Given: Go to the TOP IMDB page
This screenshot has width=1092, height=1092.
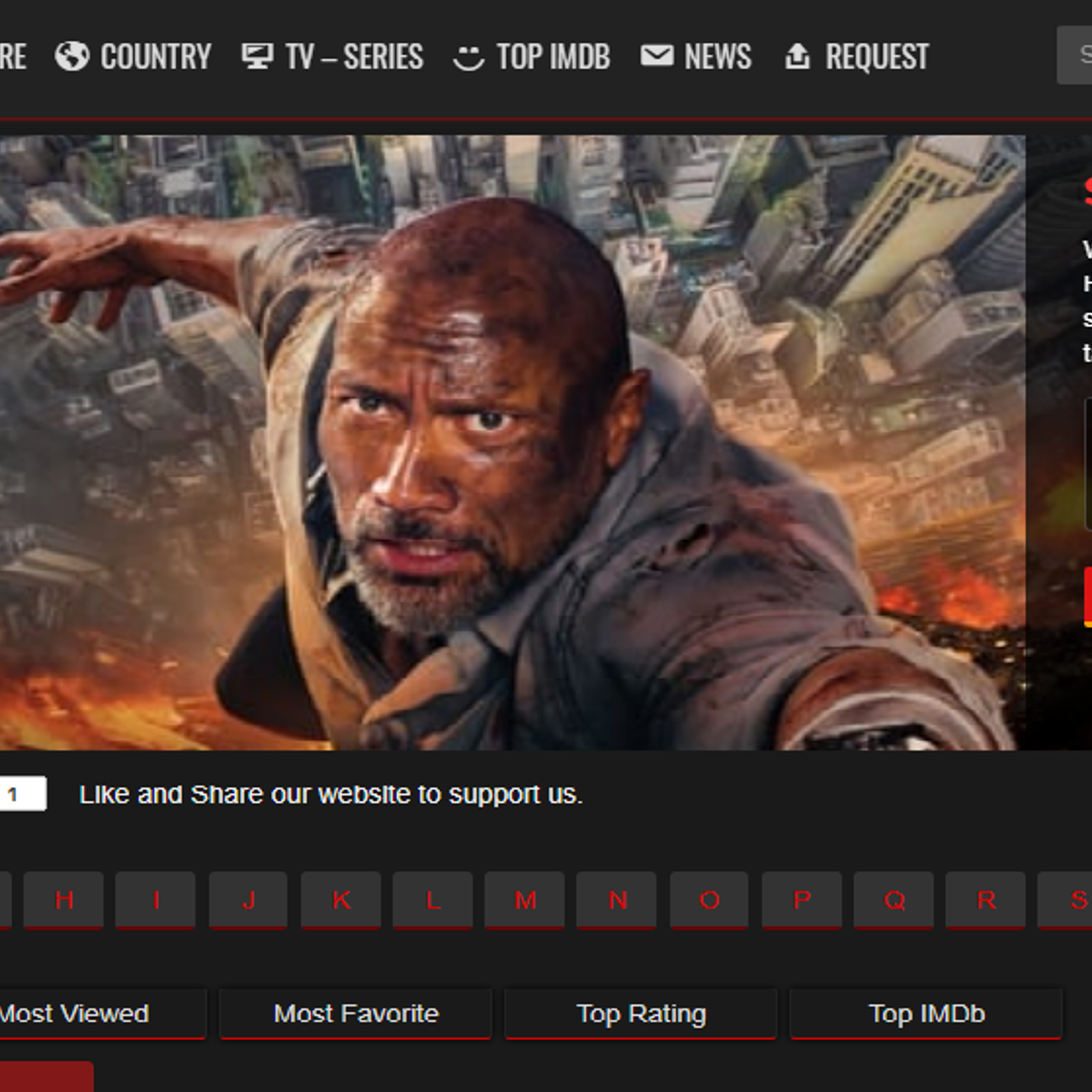Looking at the screenshot, I should (554, 57).
